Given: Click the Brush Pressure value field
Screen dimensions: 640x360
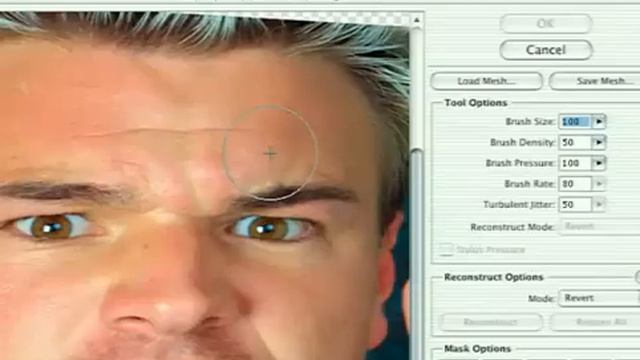Looking at the screenshot, I should [575, 163].
